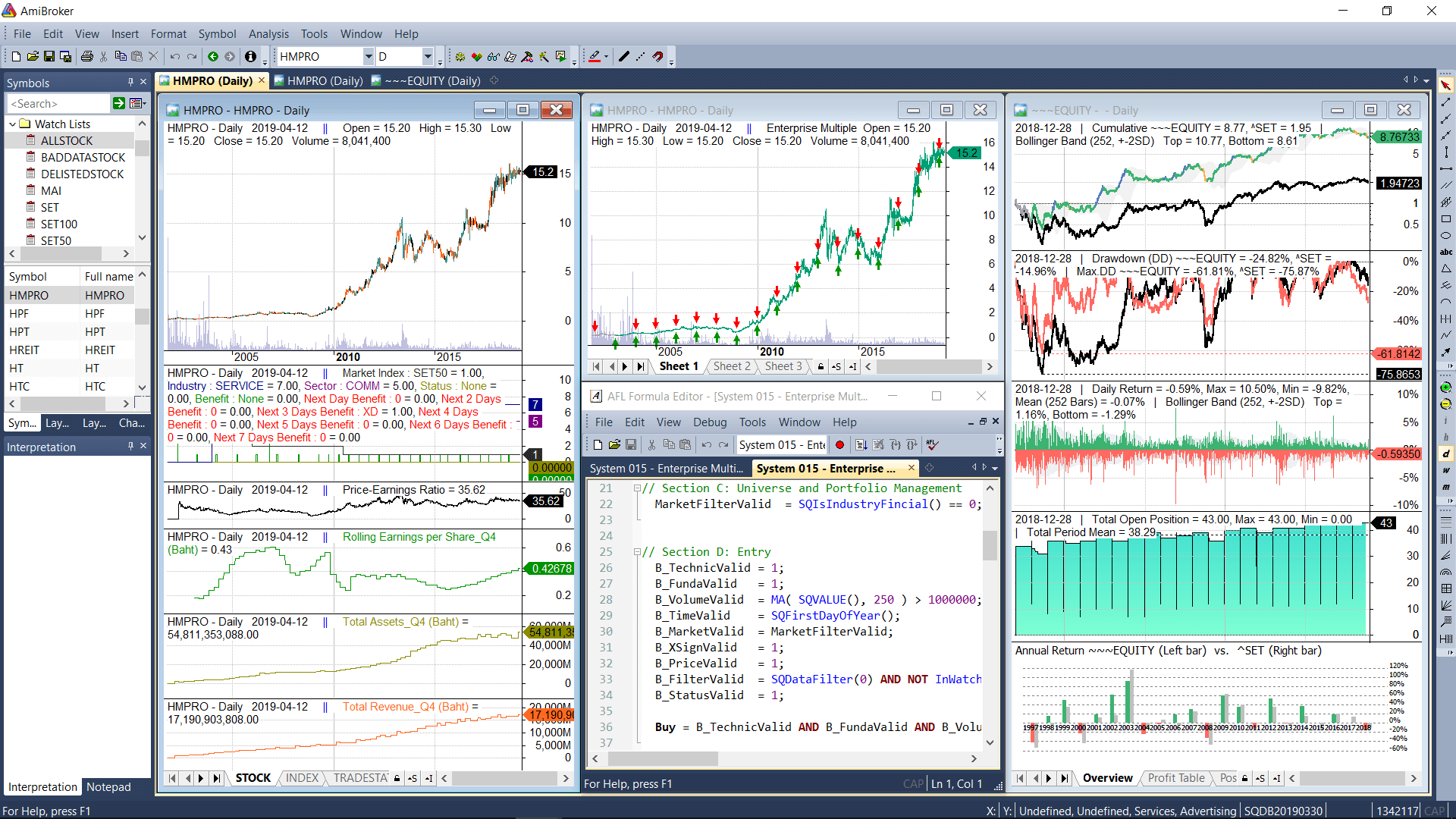Click the symbol Search input field
Screen dimensions: 1456x819
point(59,103)
